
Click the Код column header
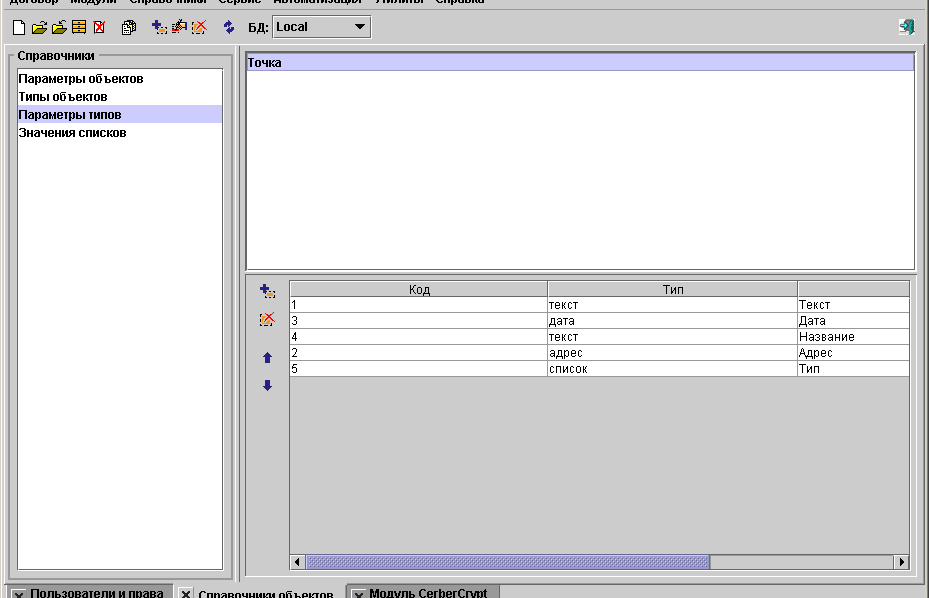tap(419, 289)
